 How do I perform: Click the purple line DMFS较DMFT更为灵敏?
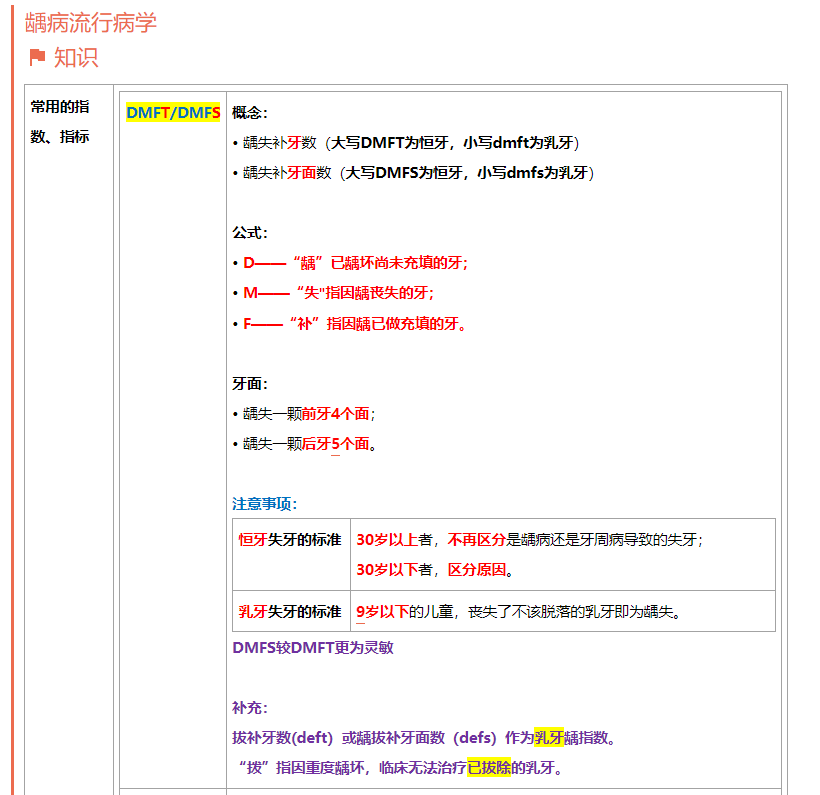tap(313, 648)
